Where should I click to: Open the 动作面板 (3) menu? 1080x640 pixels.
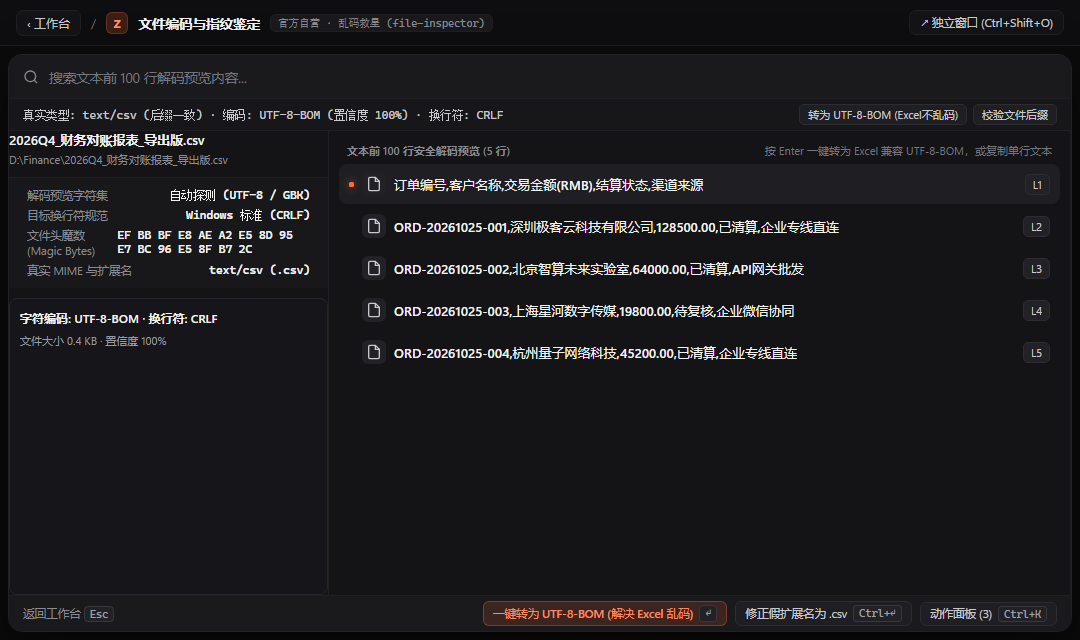(988, 613)
